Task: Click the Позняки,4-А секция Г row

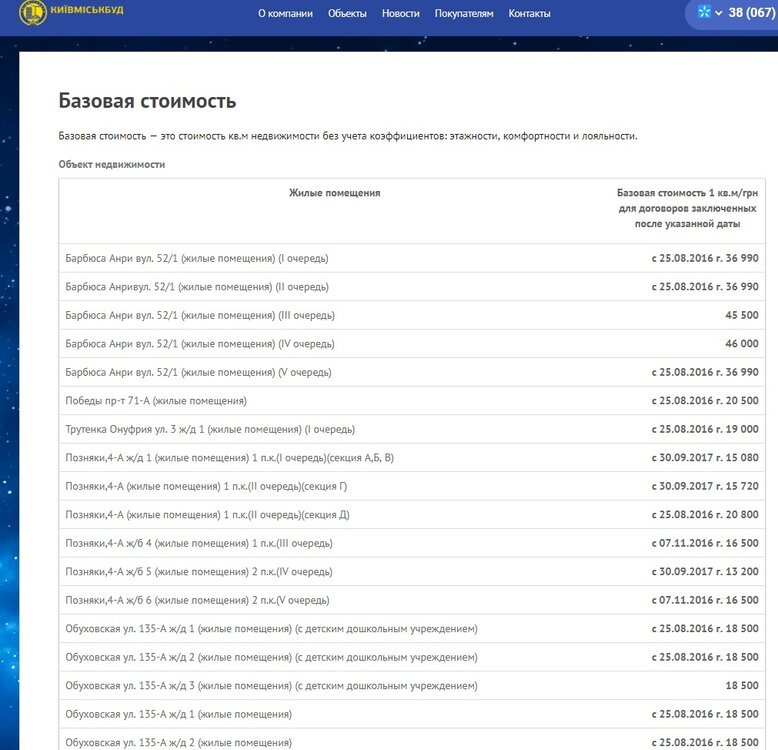Action: pyautogui.click(x=412, y=486)
